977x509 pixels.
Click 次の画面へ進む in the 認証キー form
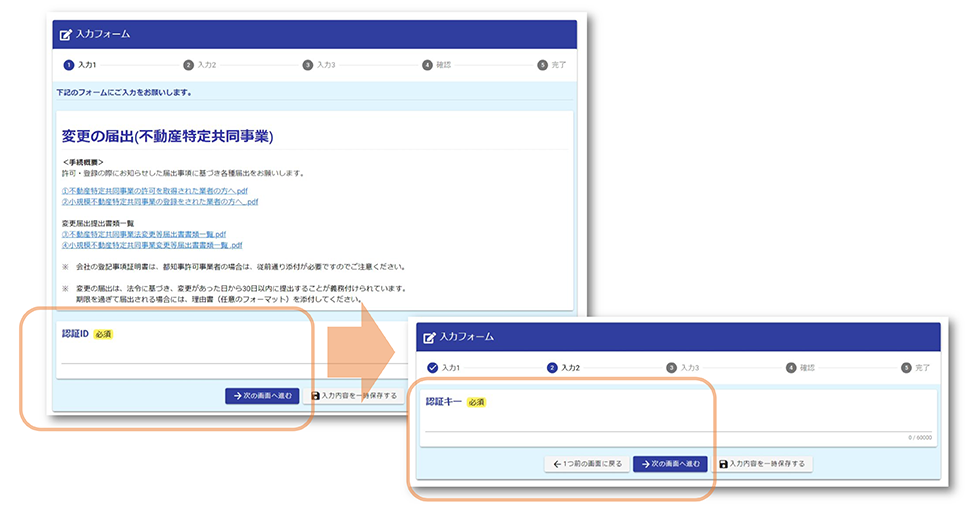(x=670, y=464)
